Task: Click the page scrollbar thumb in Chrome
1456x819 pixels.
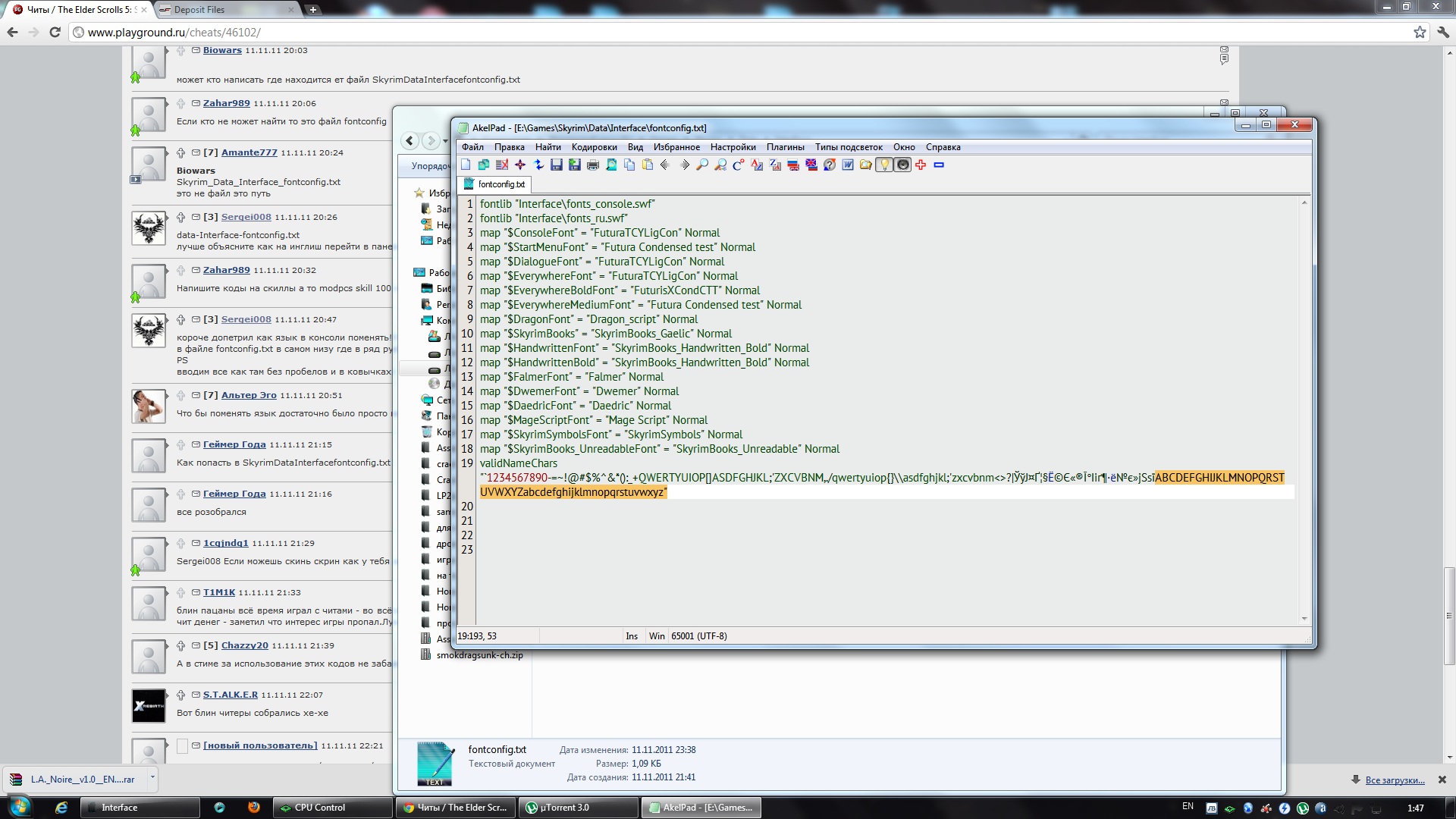Action: pyautogui.click(x=1449, y=617)
